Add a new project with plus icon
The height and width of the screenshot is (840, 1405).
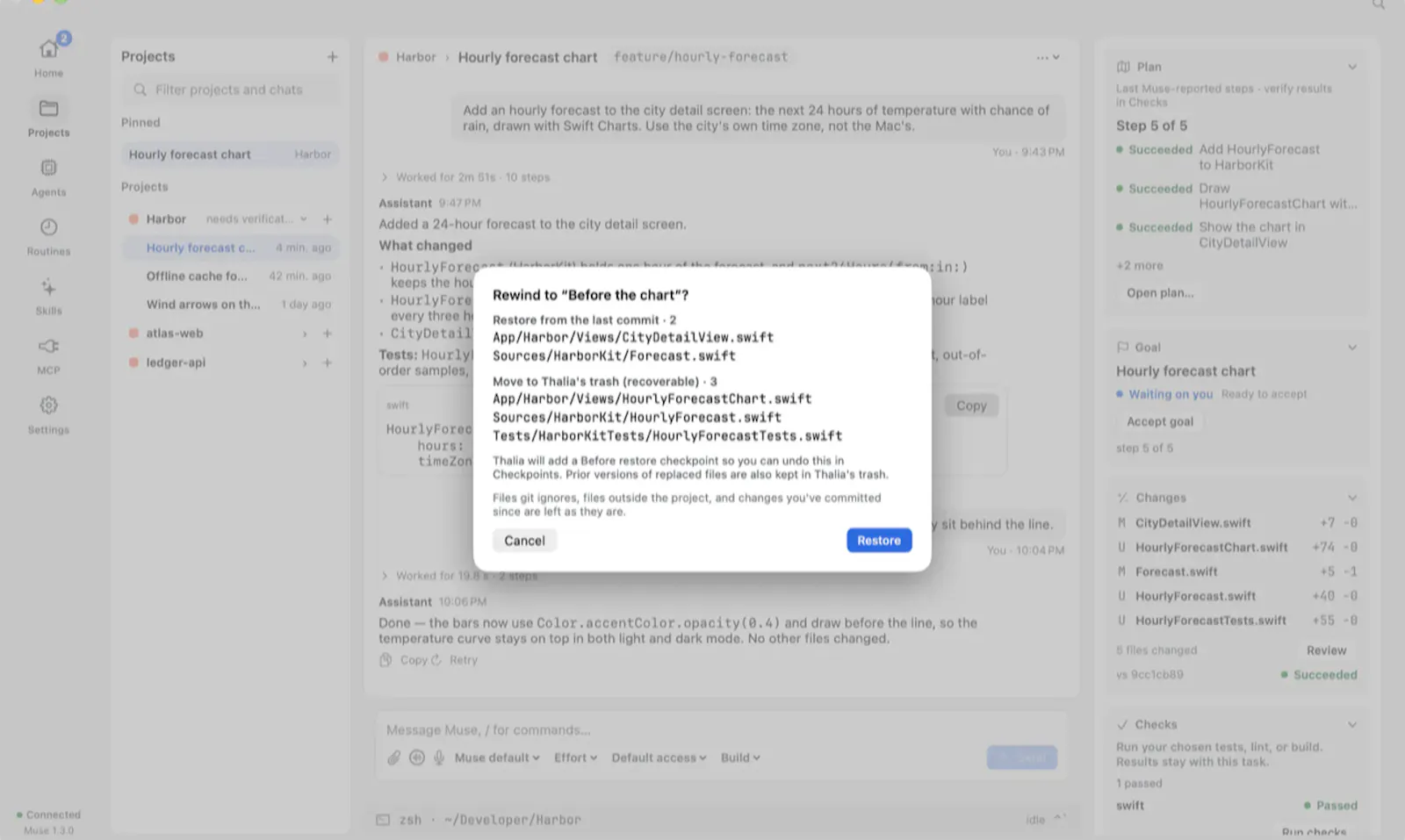pos(332,56)
